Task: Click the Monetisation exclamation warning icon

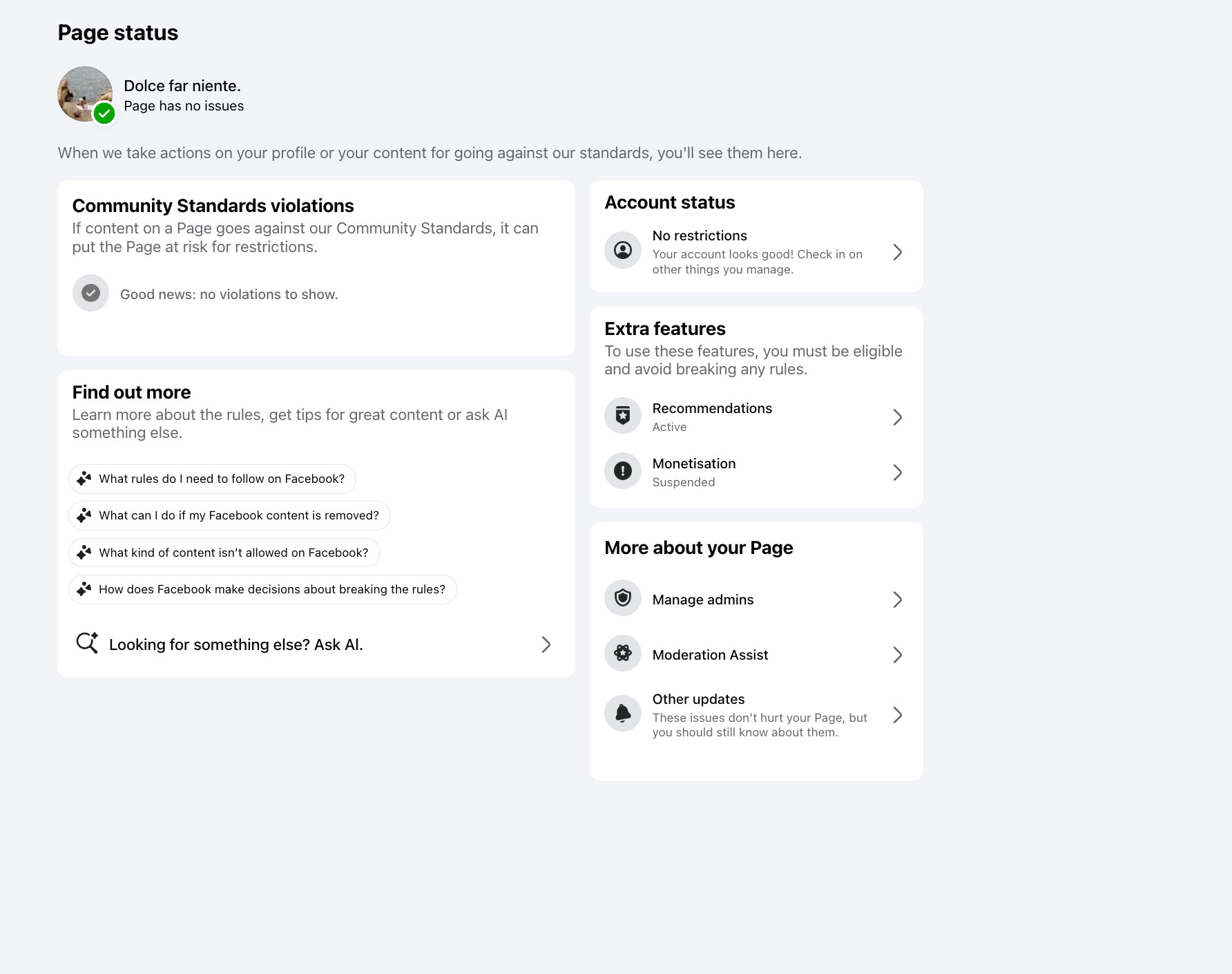Action: click(x=622, y=471)
